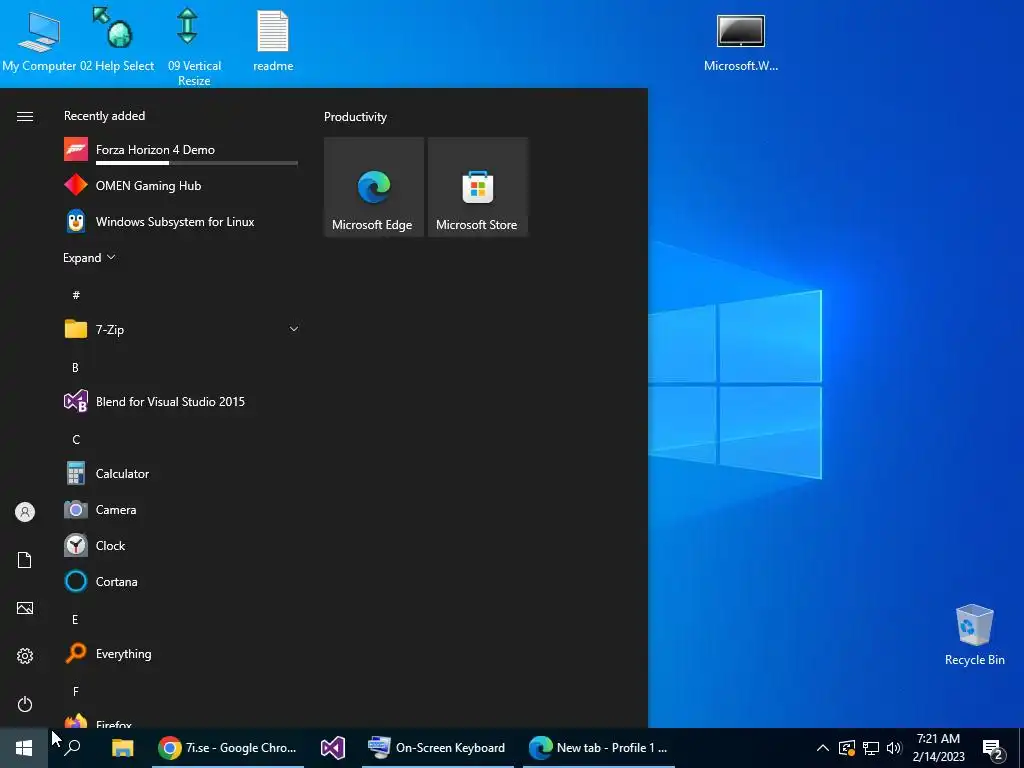Select 02 Help Select desktop icon
Viewport: 1024px width, 768px height.
tap(116, 38)
